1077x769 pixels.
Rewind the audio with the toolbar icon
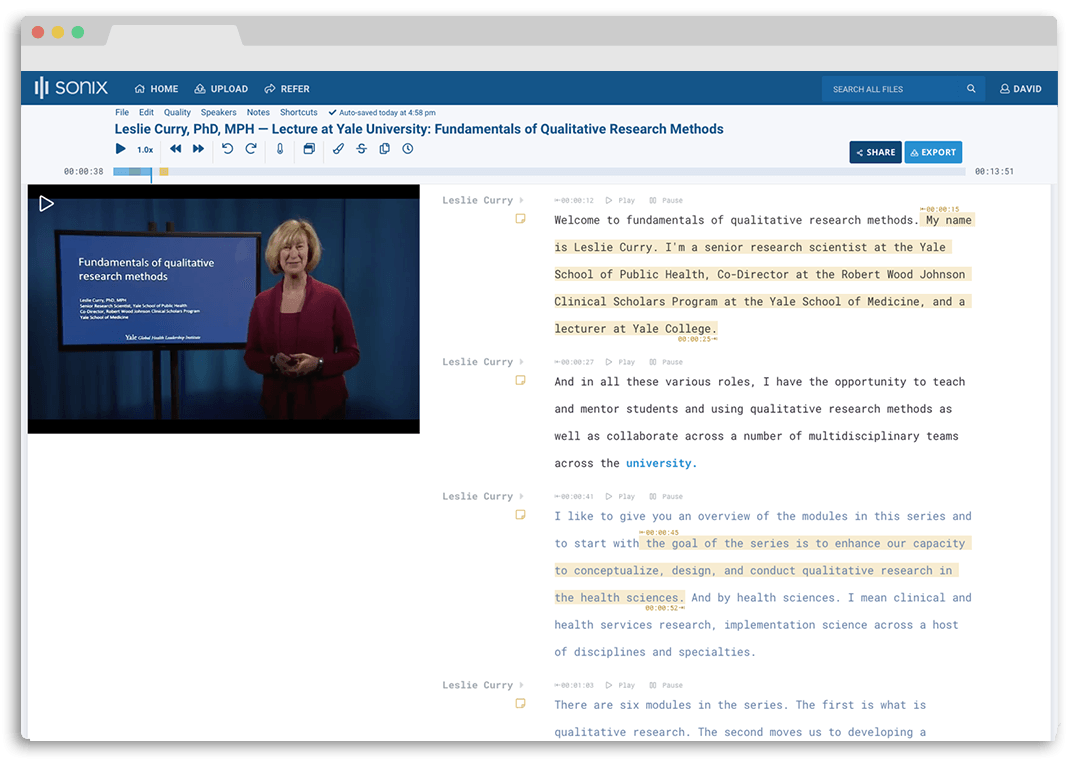tap(175, 148)
